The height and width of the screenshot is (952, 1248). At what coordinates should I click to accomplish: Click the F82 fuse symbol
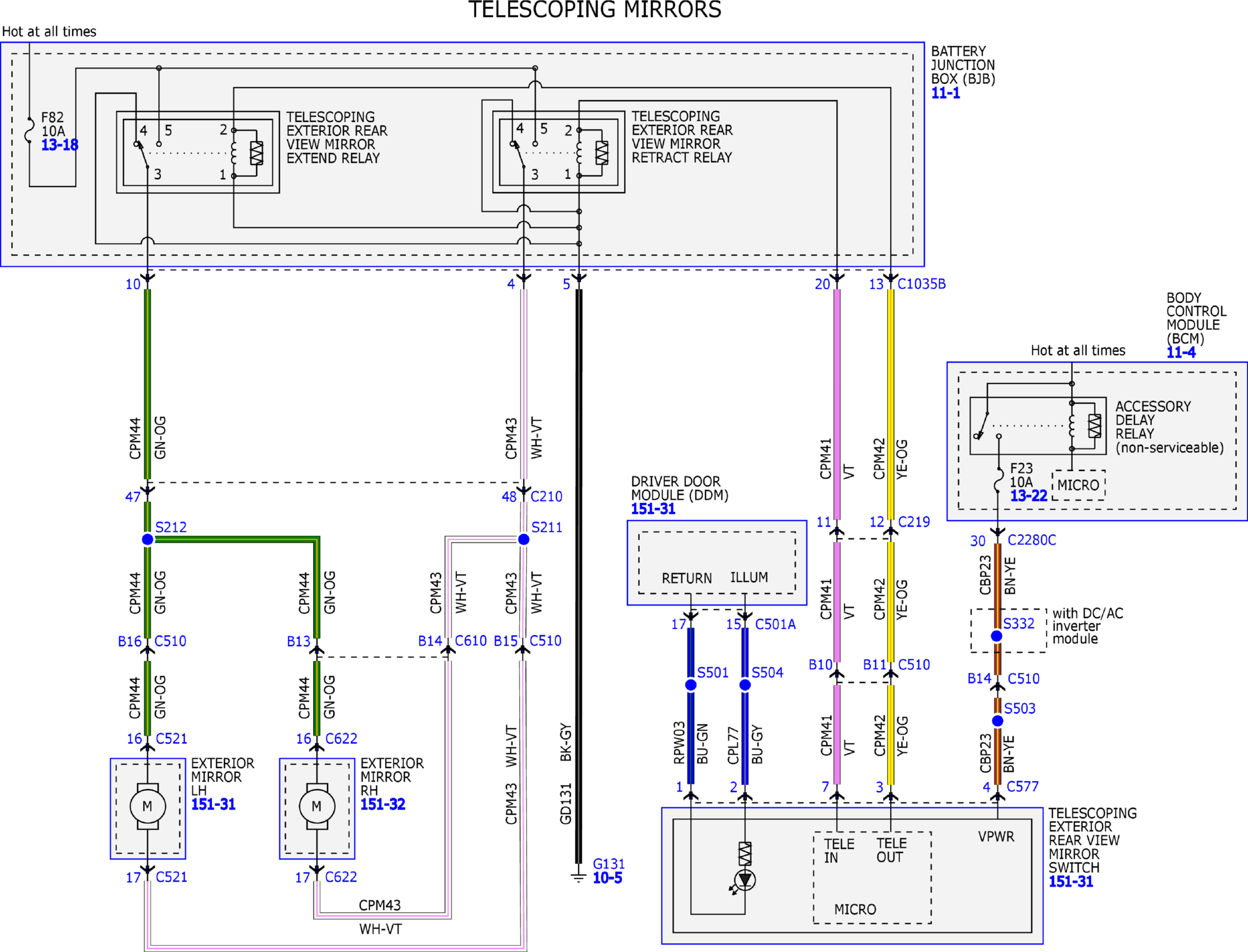(x=29, y=130)
